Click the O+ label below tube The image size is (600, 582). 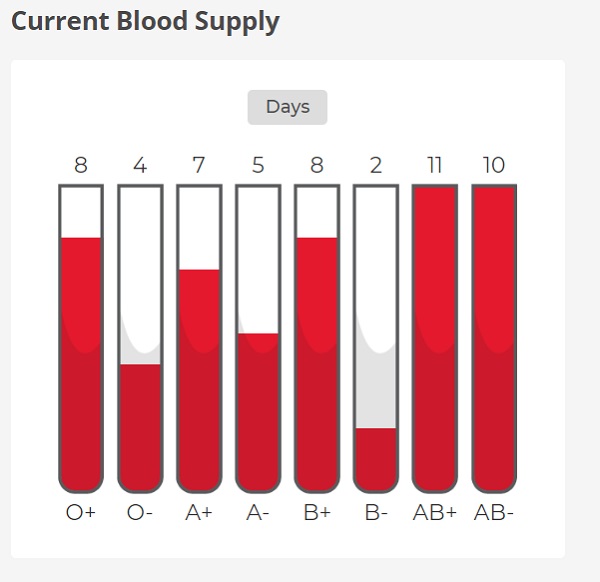coord(81,513)
